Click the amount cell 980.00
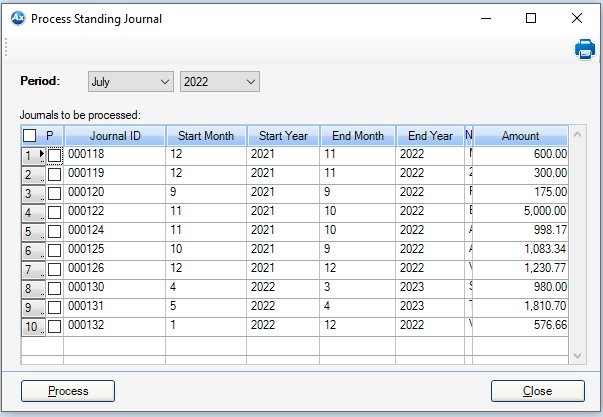 pyautogui.click(x=520, y=289)
